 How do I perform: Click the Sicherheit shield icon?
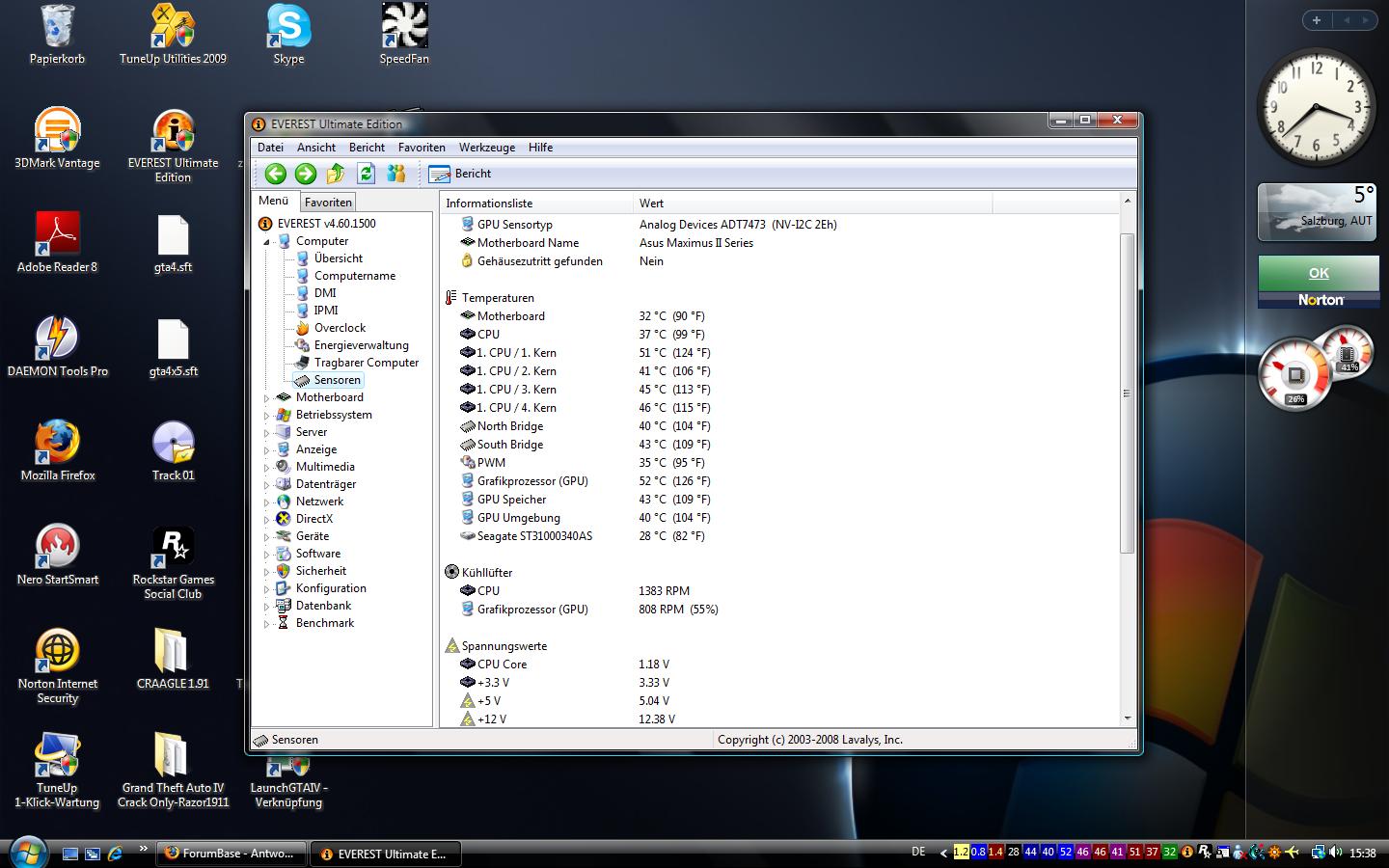click(x=284, y=571)
